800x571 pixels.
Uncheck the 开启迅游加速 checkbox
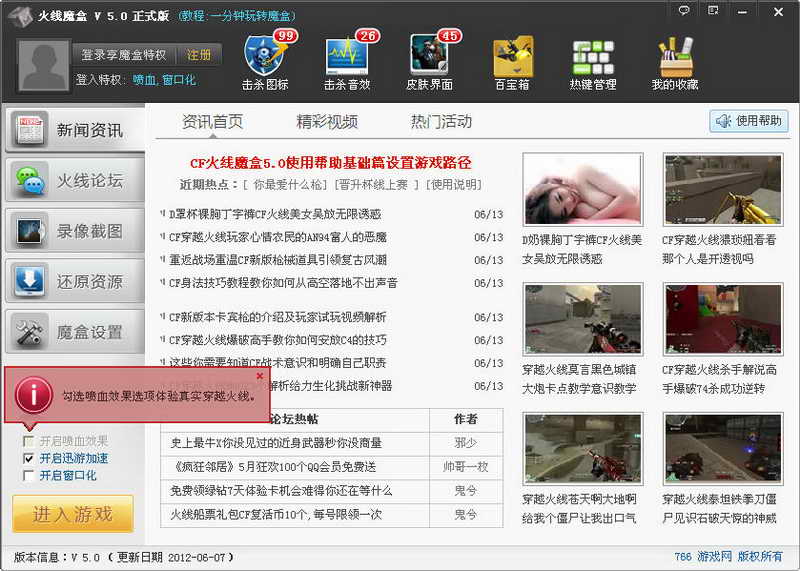(x=29, y=458)
